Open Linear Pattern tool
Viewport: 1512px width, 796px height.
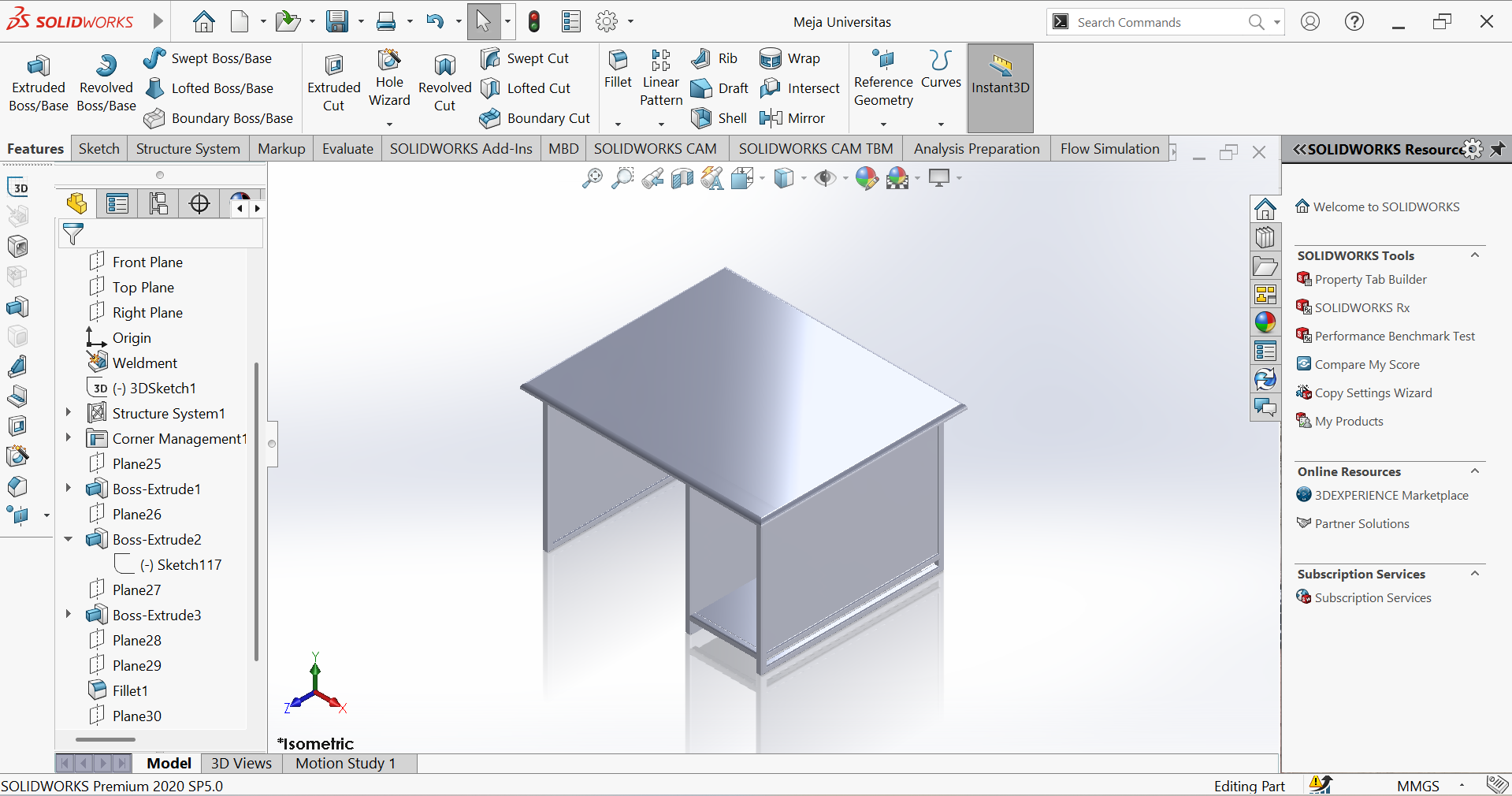(x=661, y=79)
